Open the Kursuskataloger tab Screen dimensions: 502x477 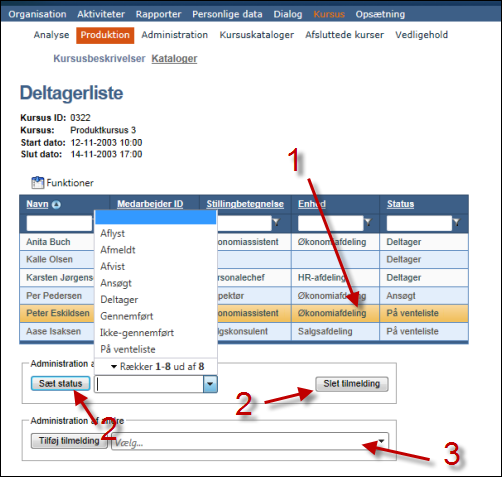(x=257, y=35)
